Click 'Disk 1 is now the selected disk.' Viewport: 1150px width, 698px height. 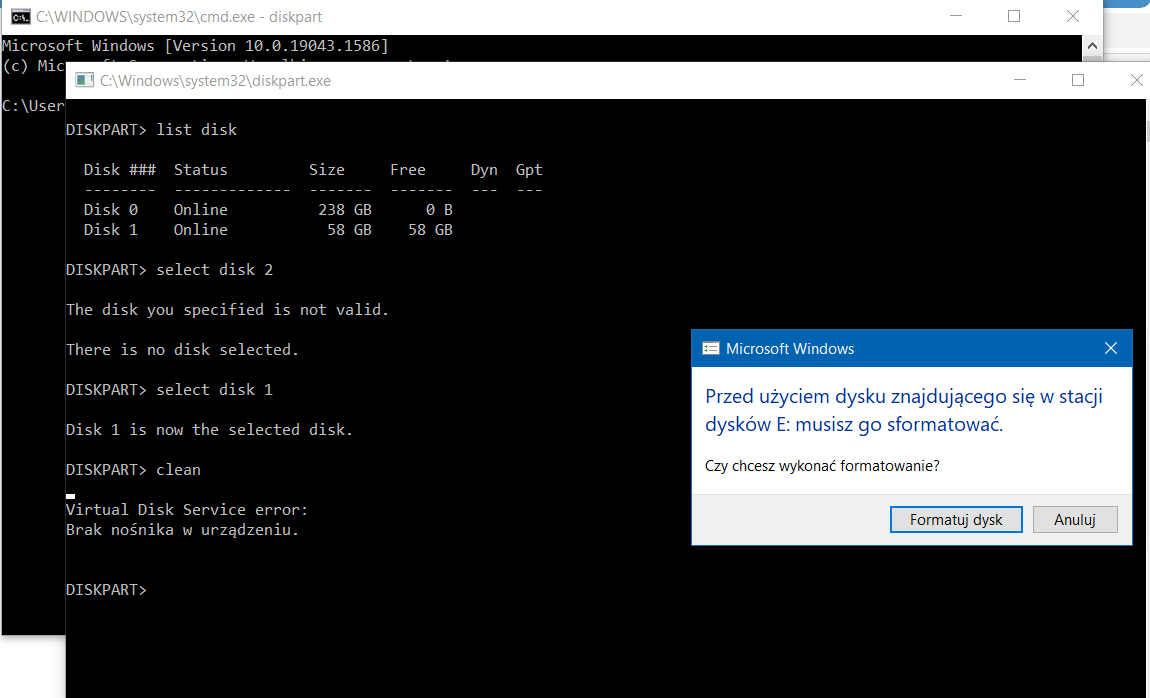pyautogui.click(x=210, y=430)
